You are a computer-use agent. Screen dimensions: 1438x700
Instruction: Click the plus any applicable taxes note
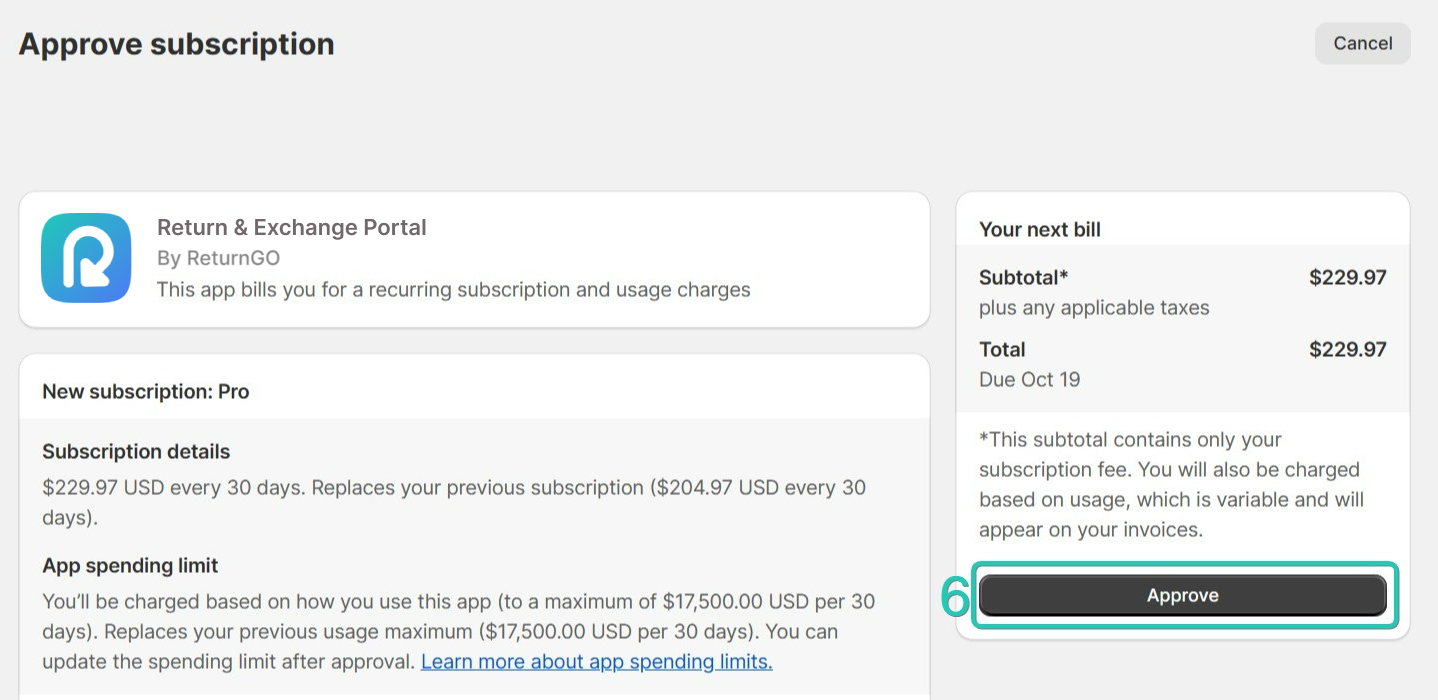[x=1094, y=307]
